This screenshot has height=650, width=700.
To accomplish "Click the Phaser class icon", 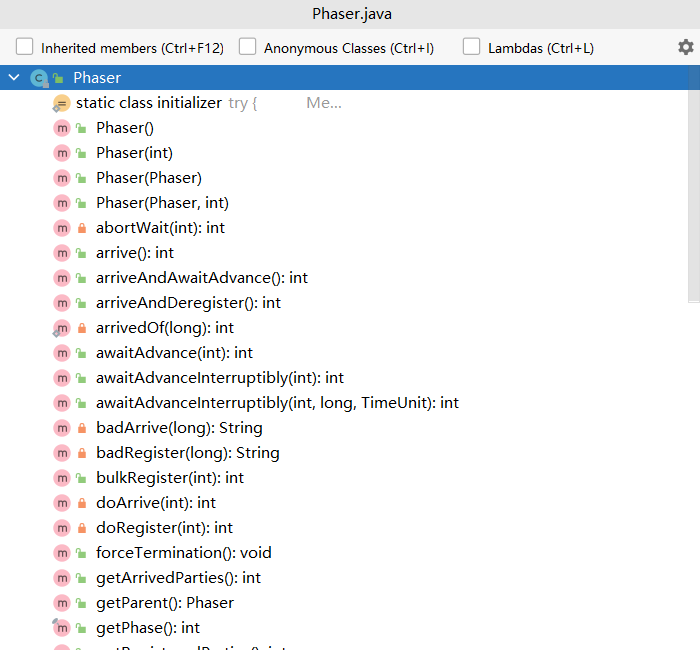I will tap(39, 78).
